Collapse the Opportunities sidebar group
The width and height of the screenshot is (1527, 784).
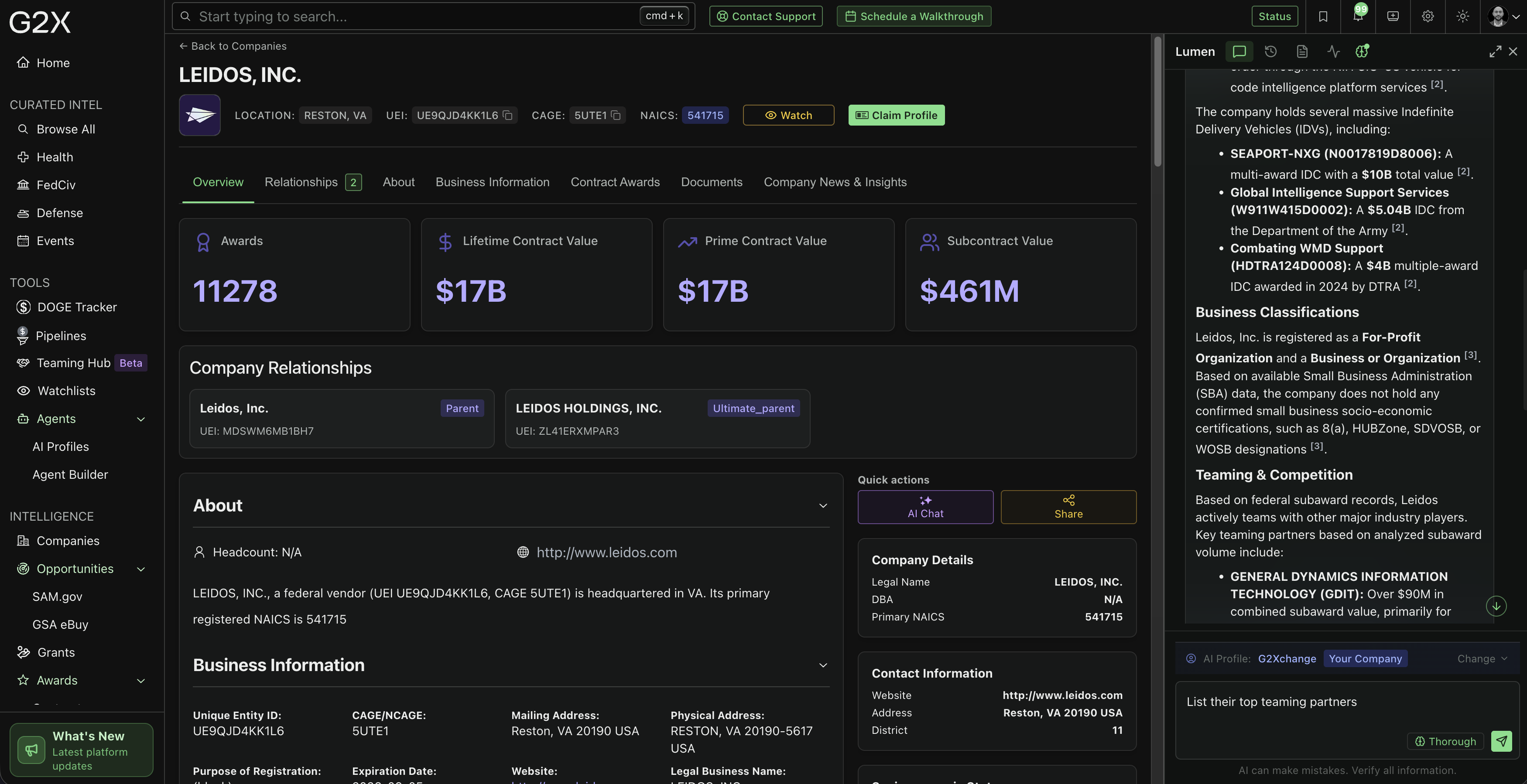141,569
